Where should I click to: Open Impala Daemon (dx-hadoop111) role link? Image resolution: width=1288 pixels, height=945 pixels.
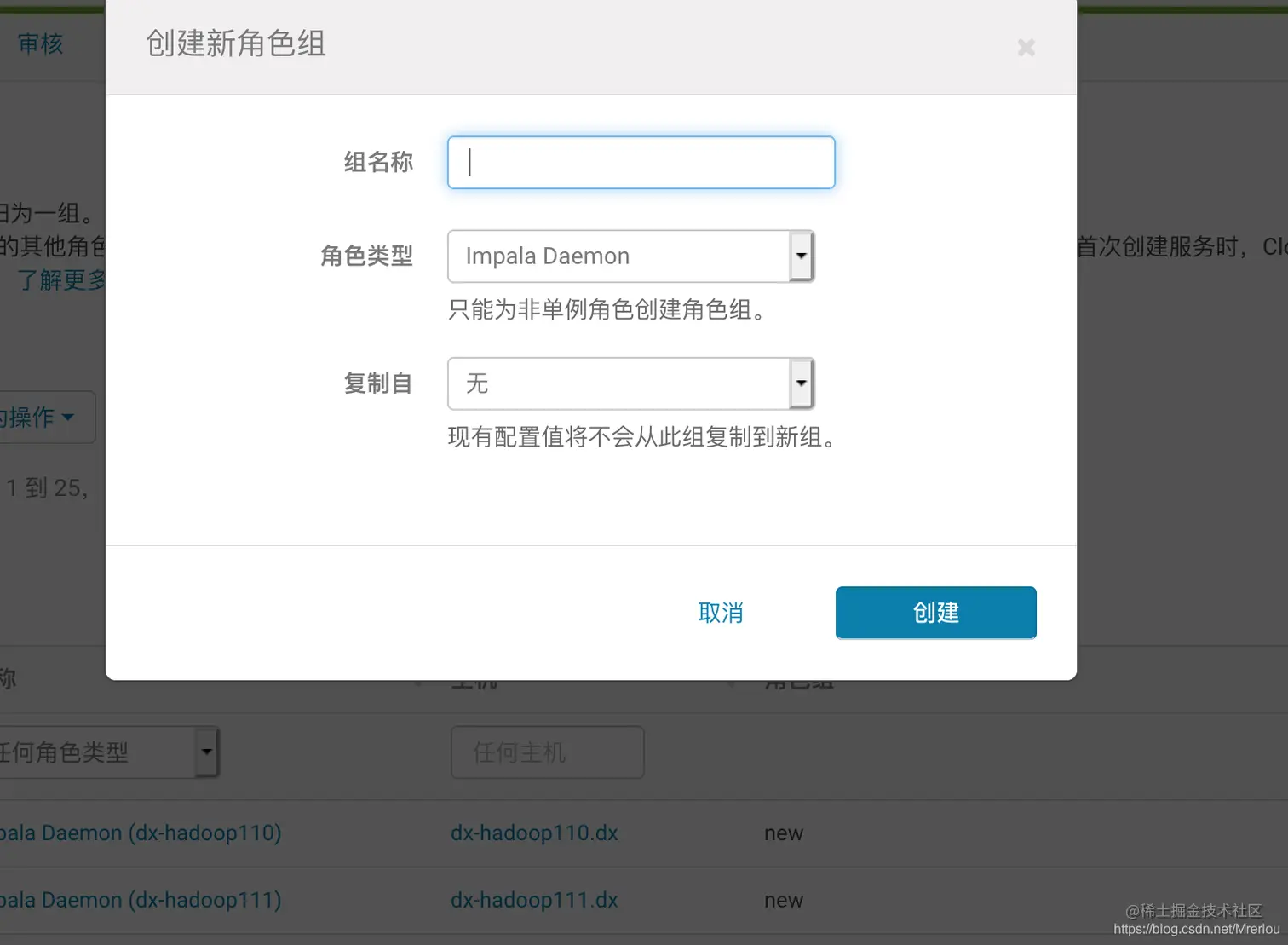click(x=141, y=901)
